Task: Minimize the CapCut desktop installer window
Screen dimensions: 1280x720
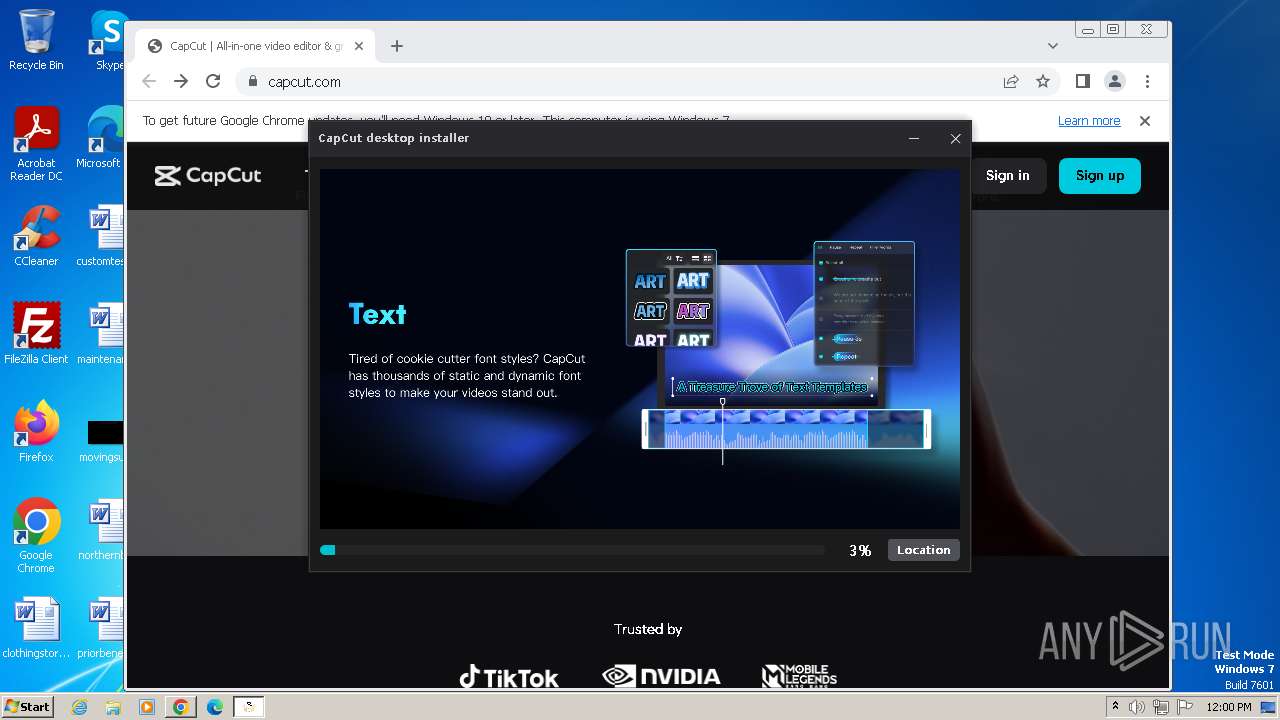Action: [914, 139]
